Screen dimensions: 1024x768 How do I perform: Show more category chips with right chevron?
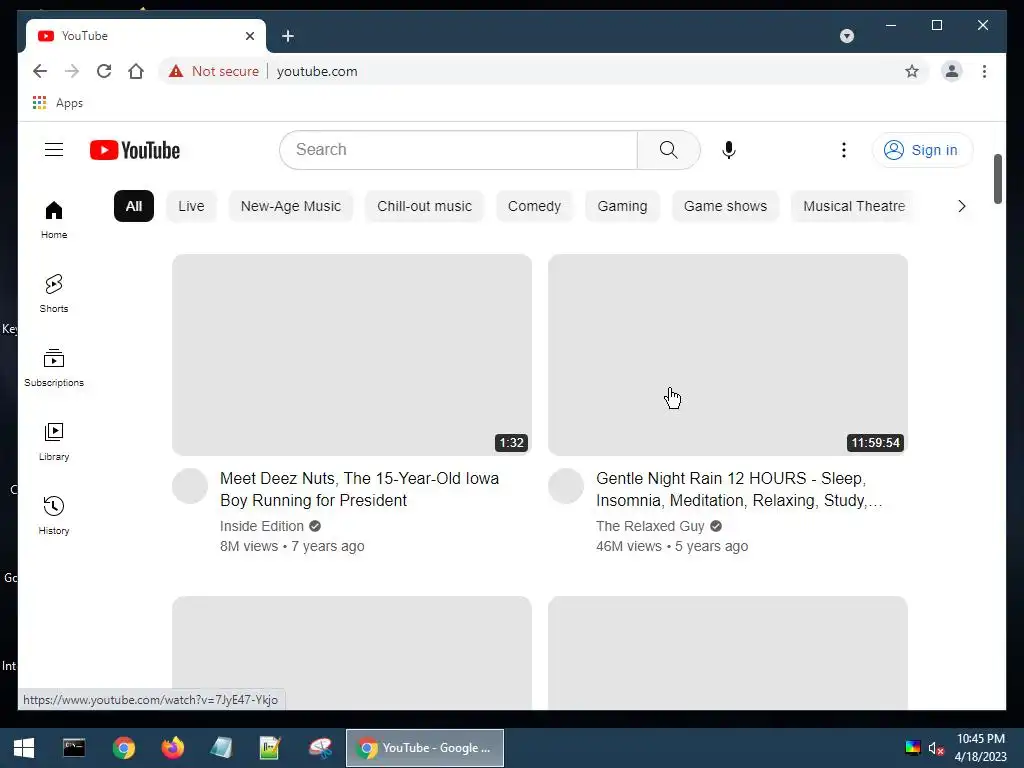(961, 206)
